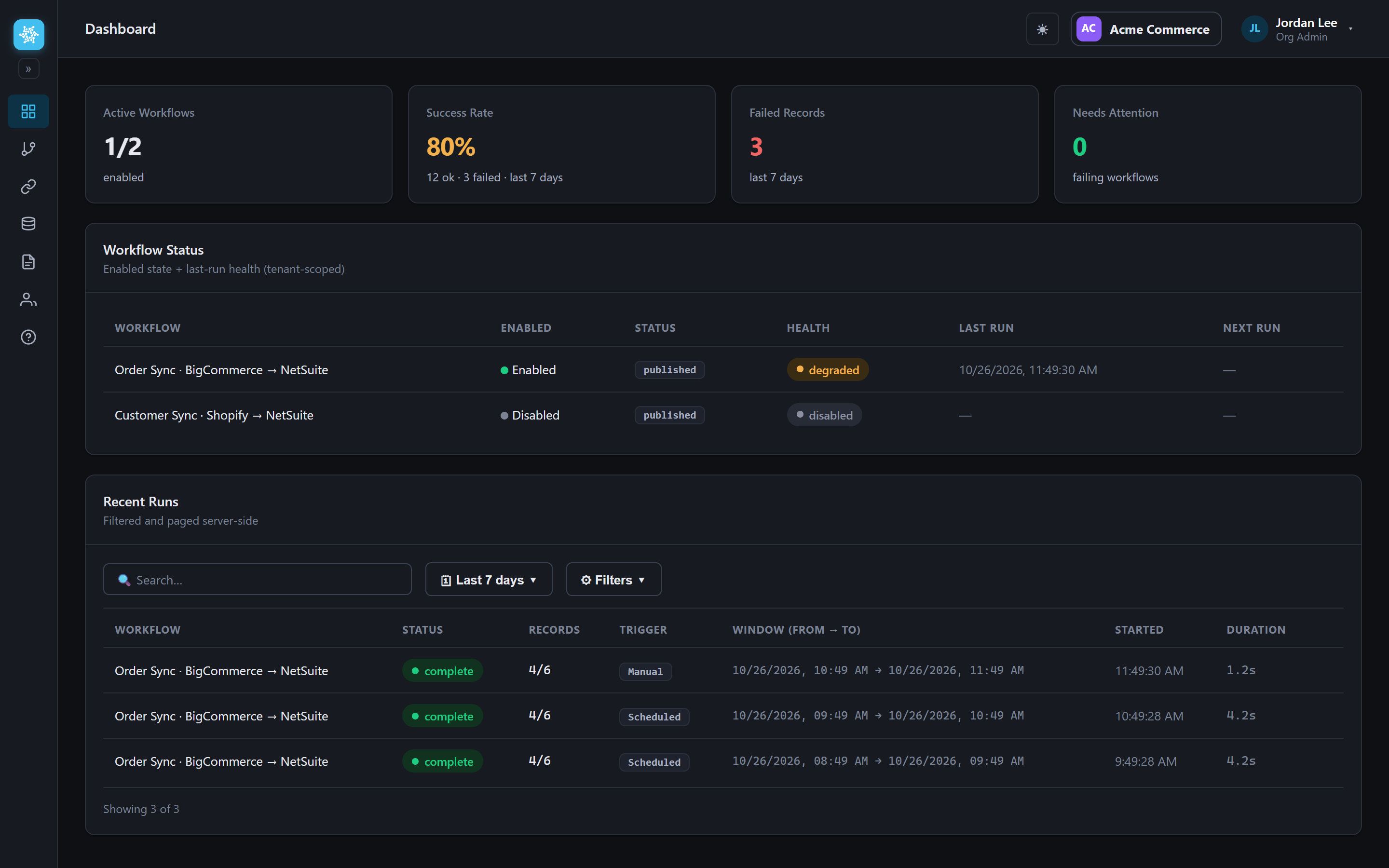Image resolution: width=1389 pixels, height=868 pixels.
Task: Click the JL user avatar
Action: tap(1254, 29)
